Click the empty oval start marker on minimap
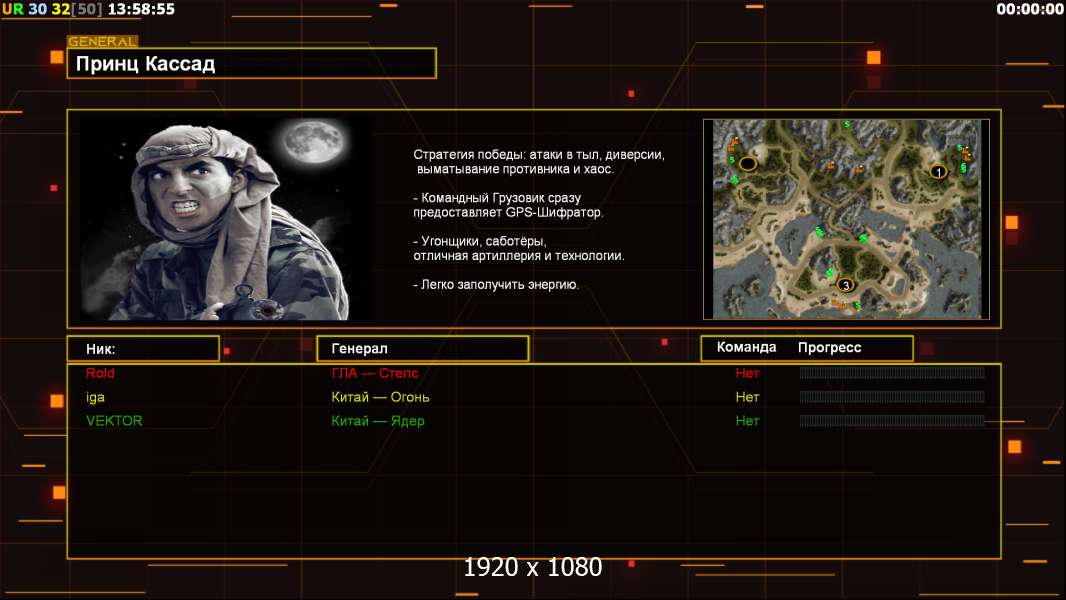The width and height of the screenshot is (1066, 600). point(748,163)
